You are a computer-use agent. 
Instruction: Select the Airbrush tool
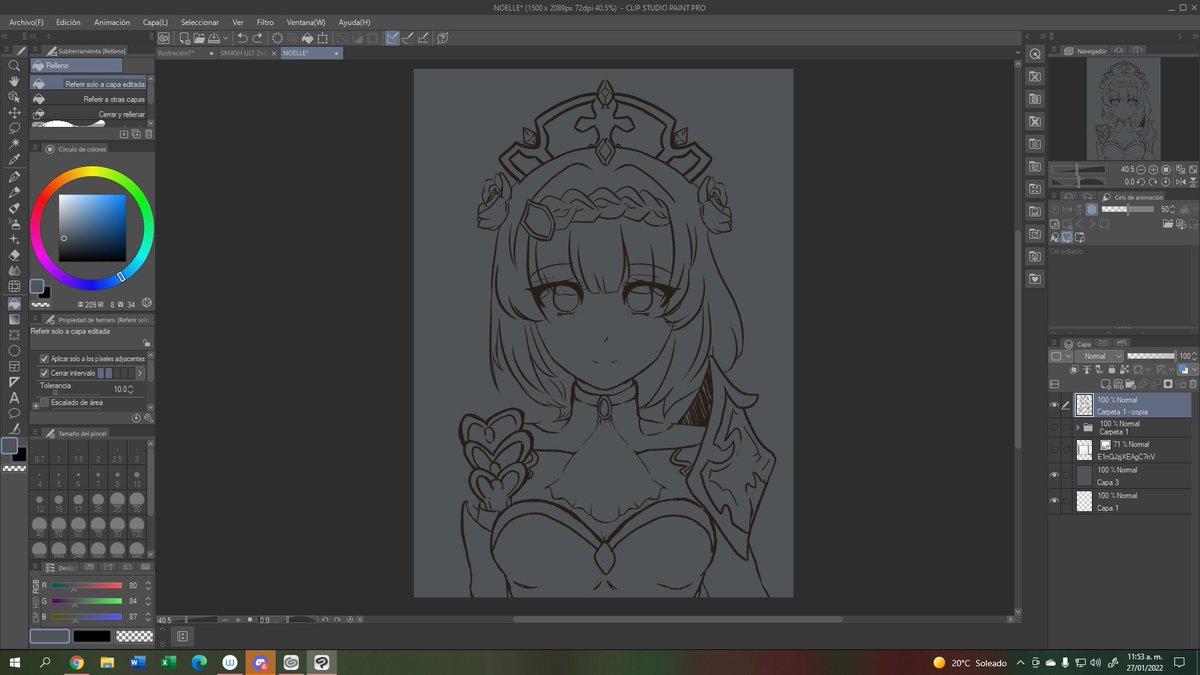[x=14, y=224]
